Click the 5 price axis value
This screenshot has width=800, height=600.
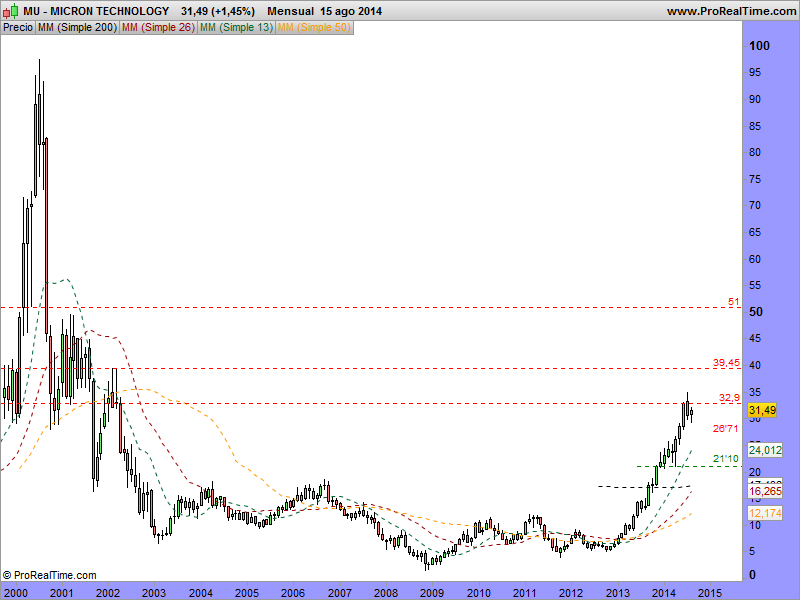pyautogui.click(x=752, y=551)
